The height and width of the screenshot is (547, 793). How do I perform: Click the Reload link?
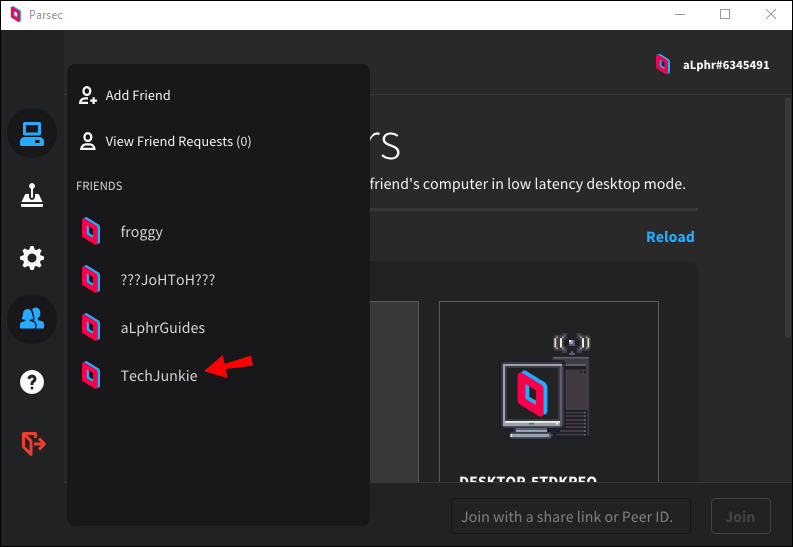click(670, 237)
